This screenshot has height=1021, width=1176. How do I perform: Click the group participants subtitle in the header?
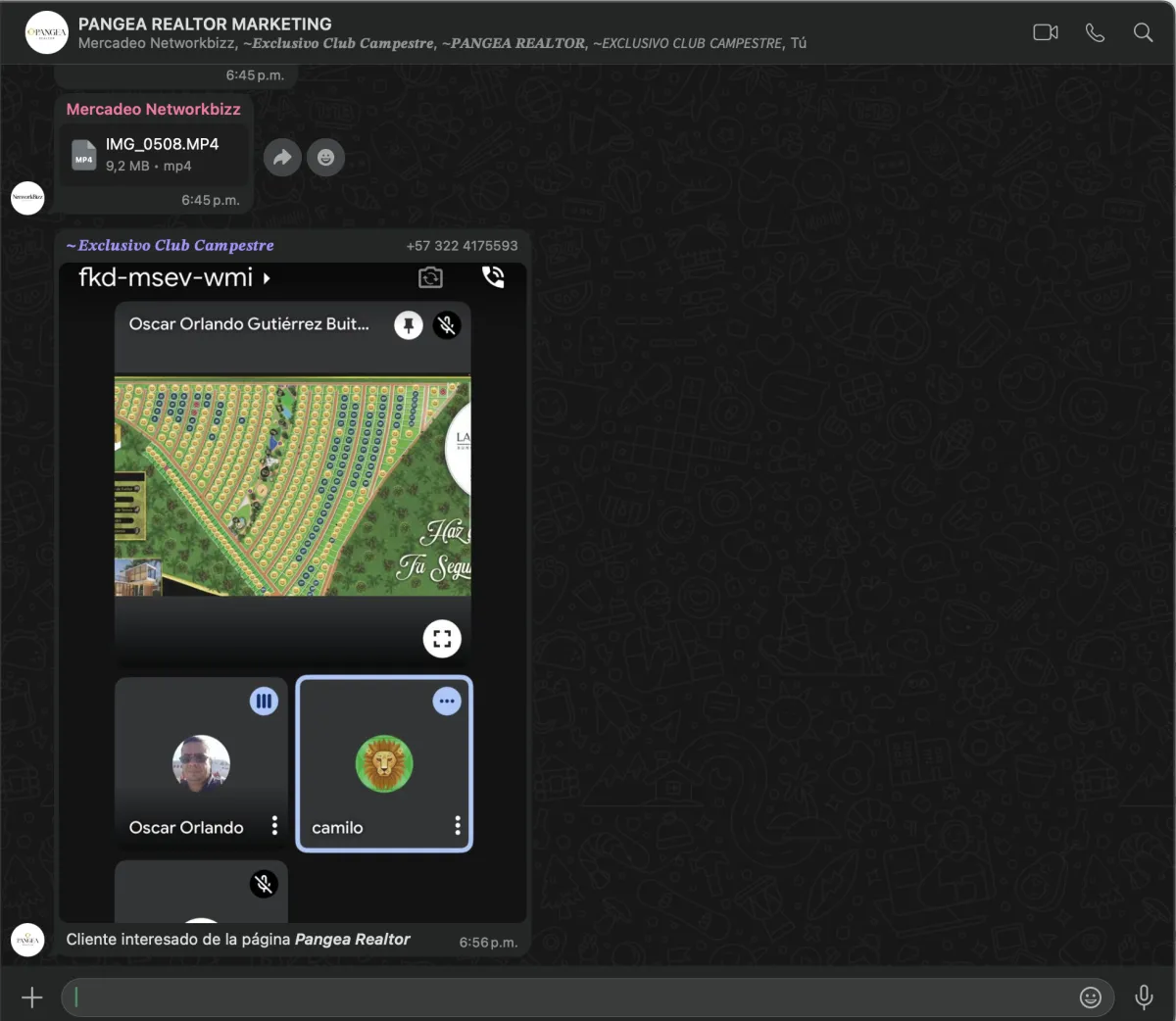tap(442, 43)
